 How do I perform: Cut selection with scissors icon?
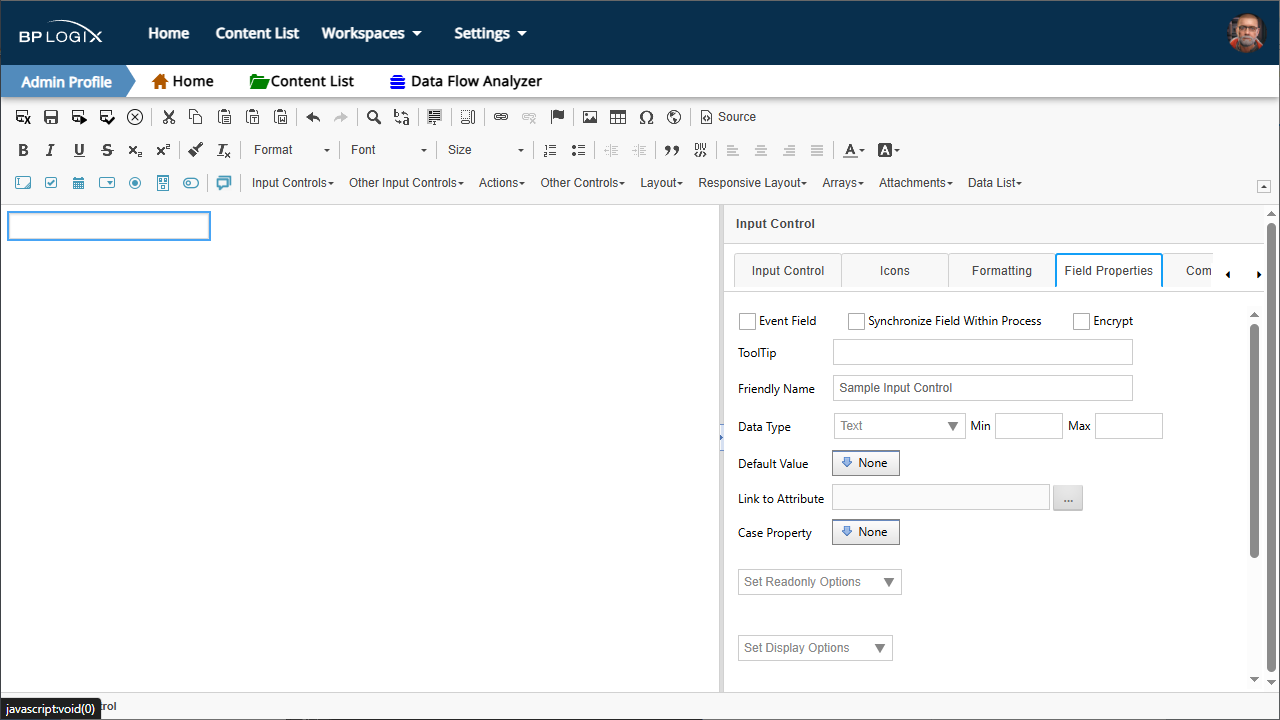(169, 117)
